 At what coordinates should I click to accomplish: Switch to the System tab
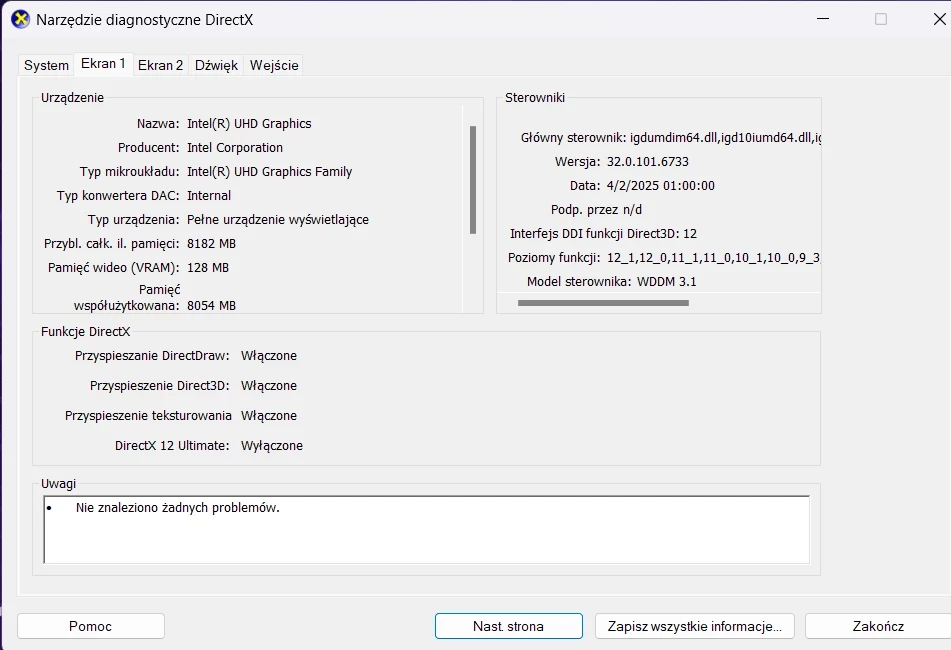[x=45, y=64]
